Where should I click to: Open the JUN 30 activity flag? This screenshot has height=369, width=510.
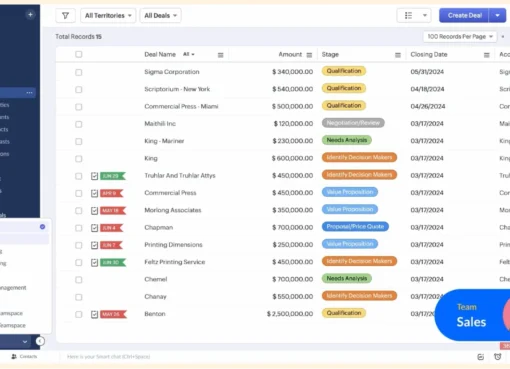pos(113,263)
